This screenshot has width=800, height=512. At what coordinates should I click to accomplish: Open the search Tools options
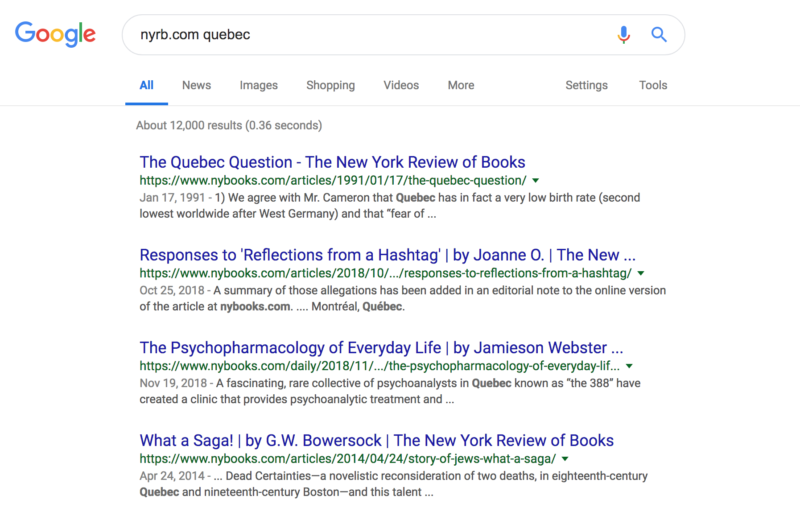[x=653, y=85]
